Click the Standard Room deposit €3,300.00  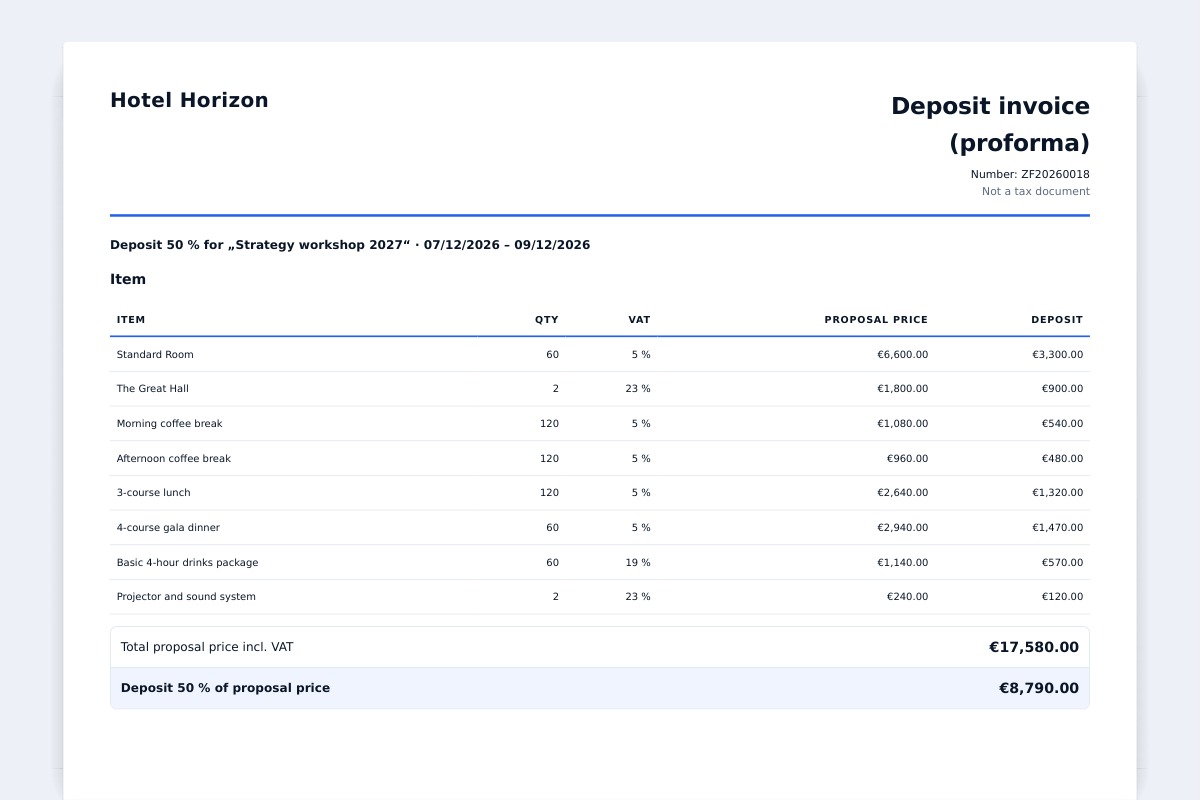[1057, 354]
